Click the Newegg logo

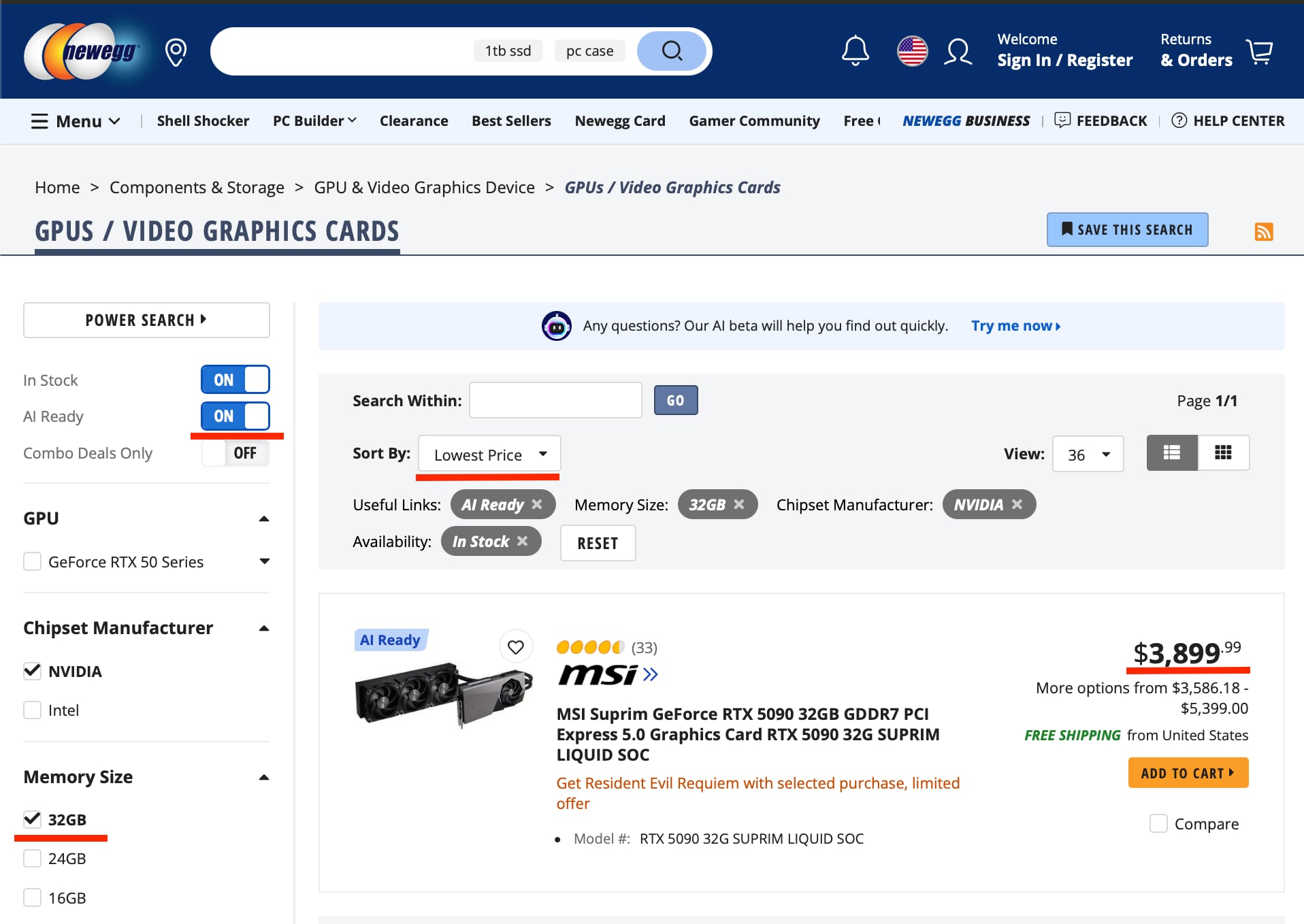coord(82,52)
